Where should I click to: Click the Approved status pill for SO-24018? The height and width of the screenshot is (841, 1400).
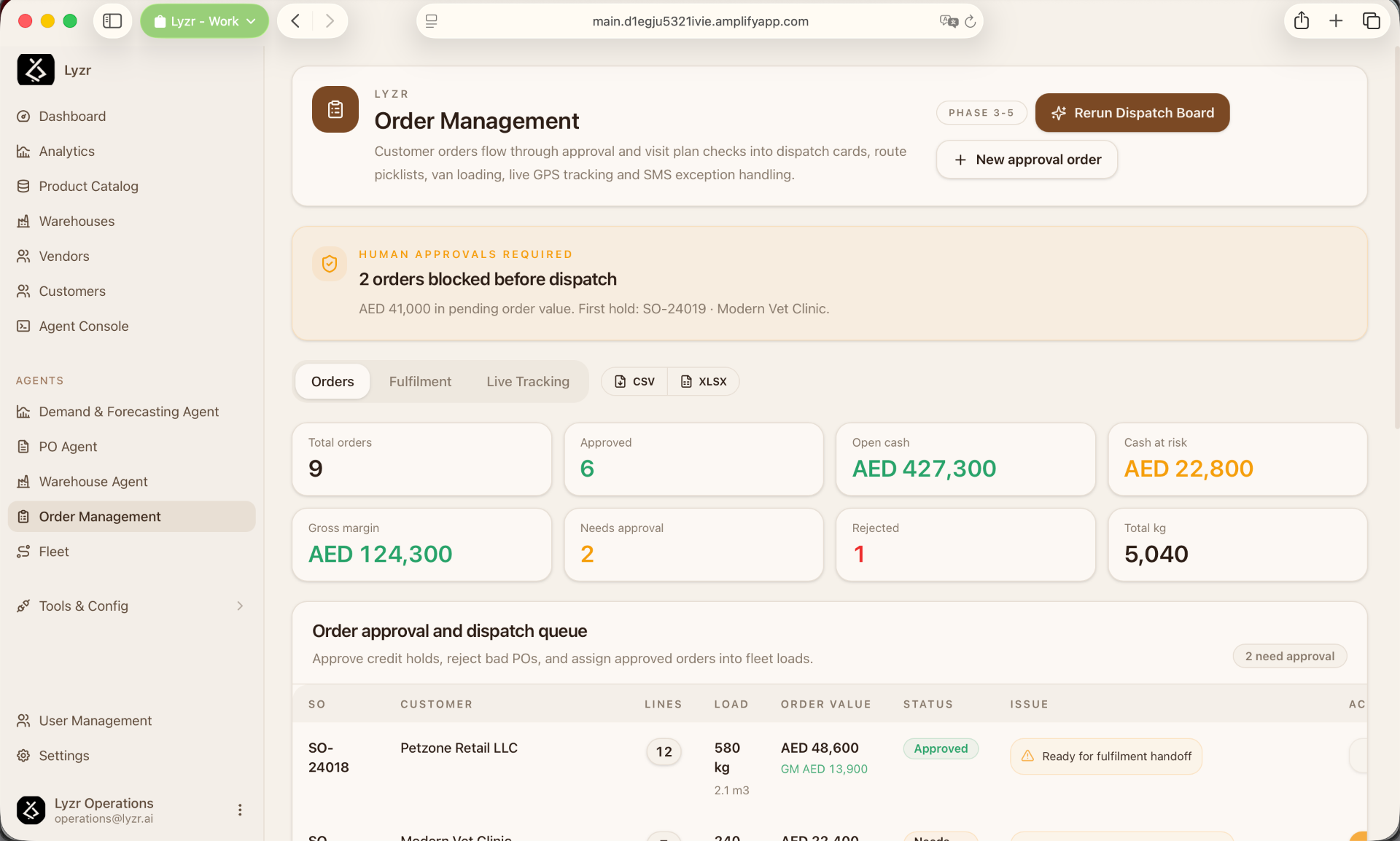[941, 748]
